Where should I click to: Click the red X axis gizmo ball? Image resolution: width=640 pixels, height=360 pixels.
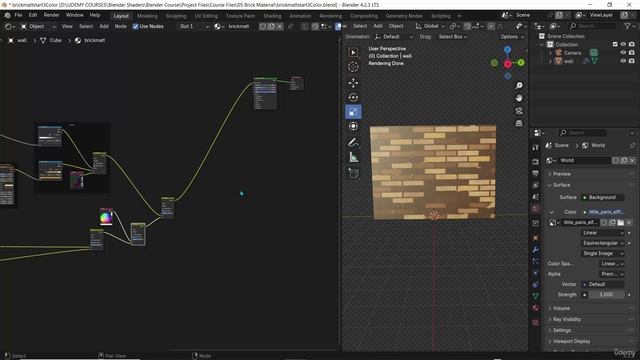pyautogui.click(x=507, y=64)
